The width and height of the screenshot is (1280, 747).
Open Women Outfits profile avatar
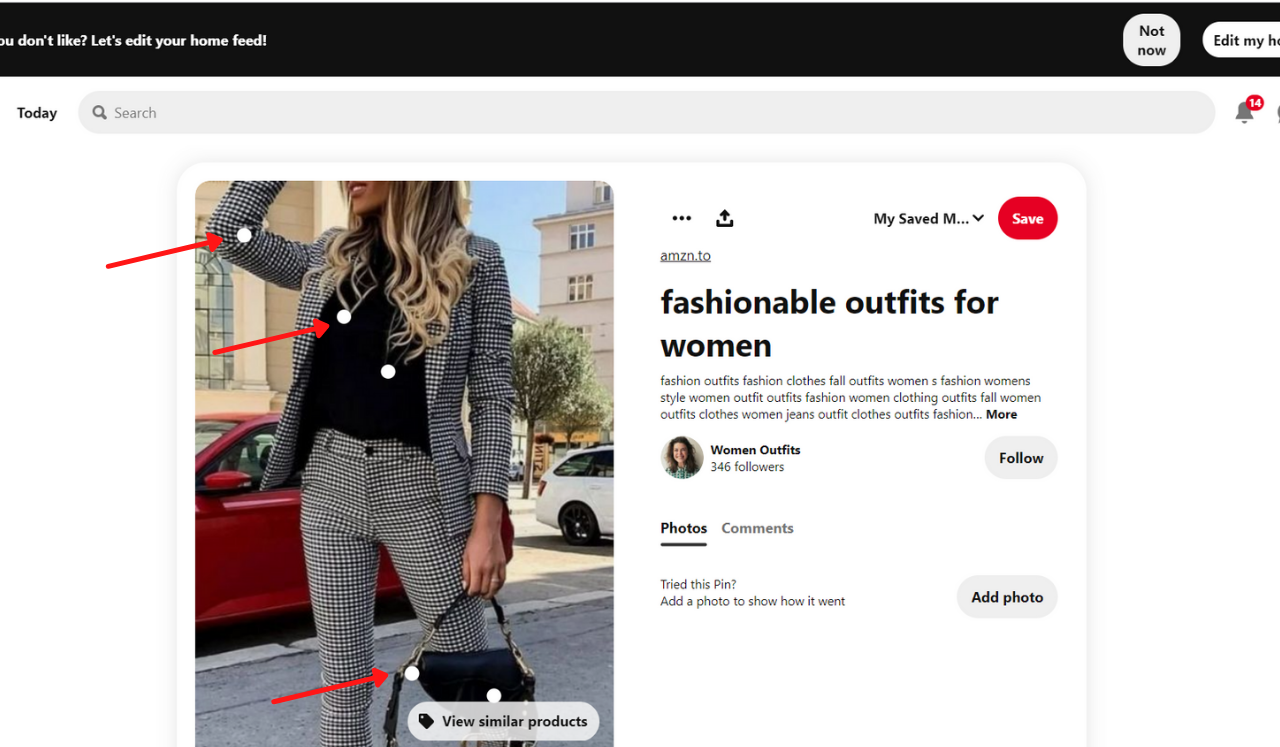click(x=682, y=458)
